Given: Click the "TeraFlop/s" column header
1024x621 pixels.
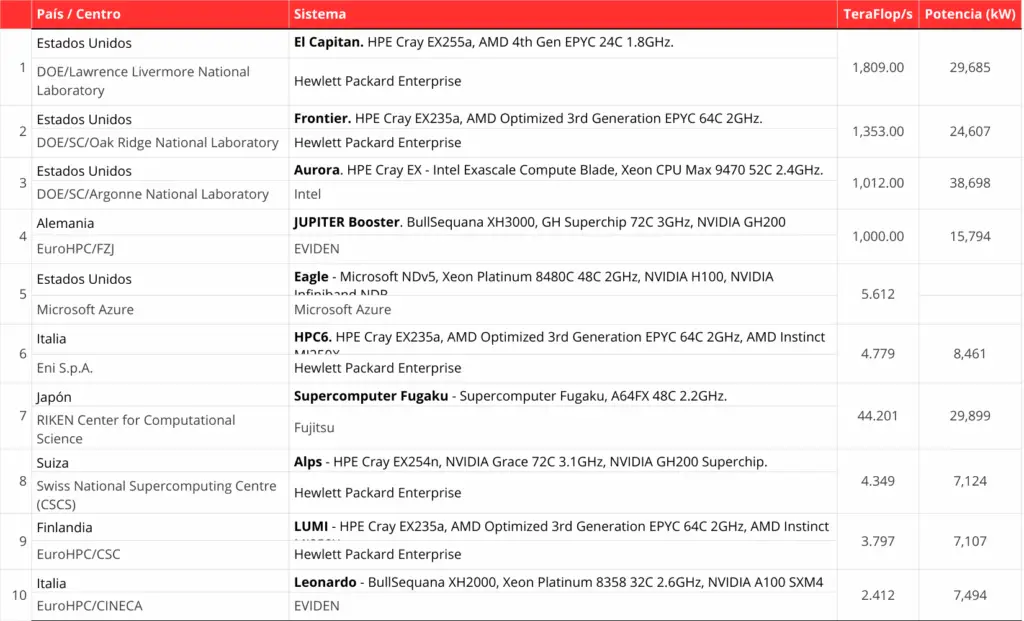Looking at the screenshot, I should pos(877,15).
